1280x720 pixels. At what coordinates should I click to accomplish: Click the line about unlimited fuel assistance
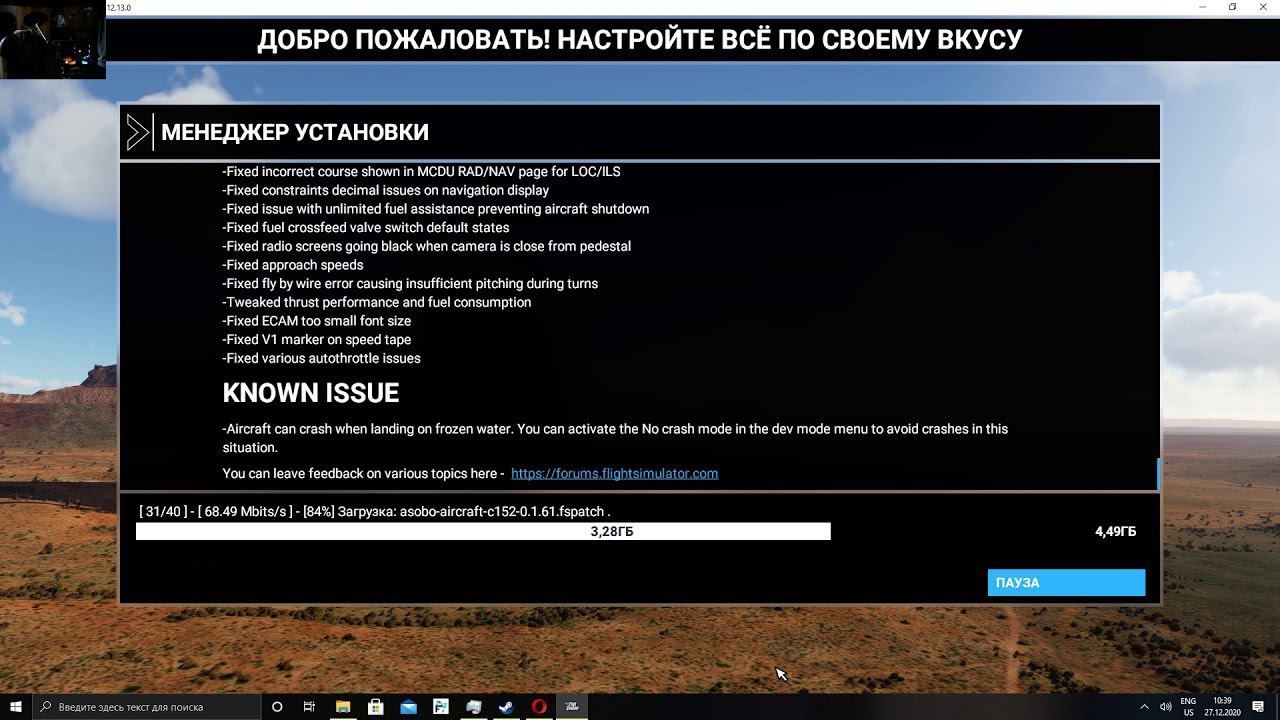(436, 209)
